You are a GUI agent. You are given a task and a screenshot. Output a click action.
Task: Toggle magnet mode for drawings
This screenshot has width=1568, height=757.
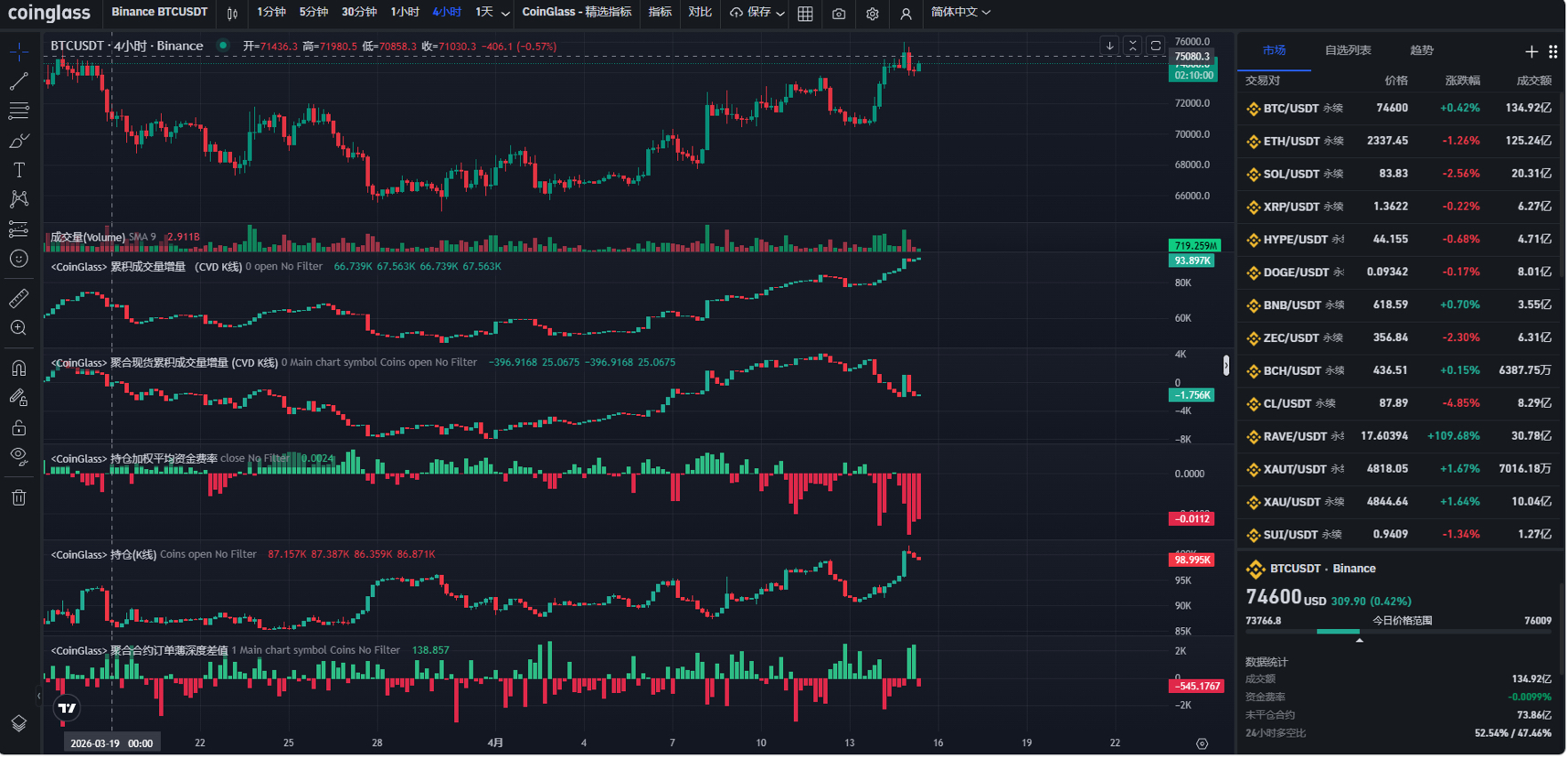pos(18,368)
